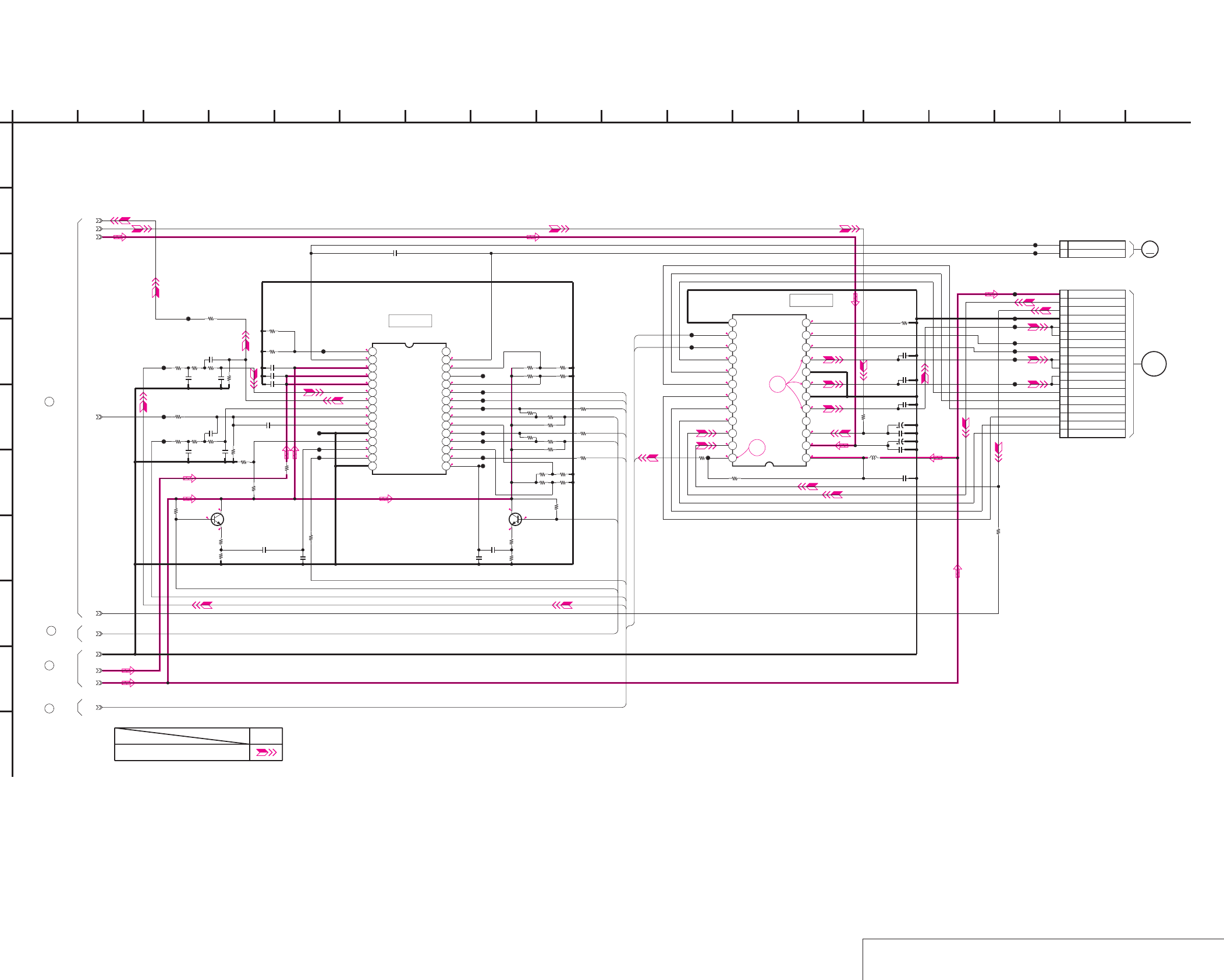Click the inductor coil symbol on the pink line
1224x980 pixels.
click(x=872, y=458)
